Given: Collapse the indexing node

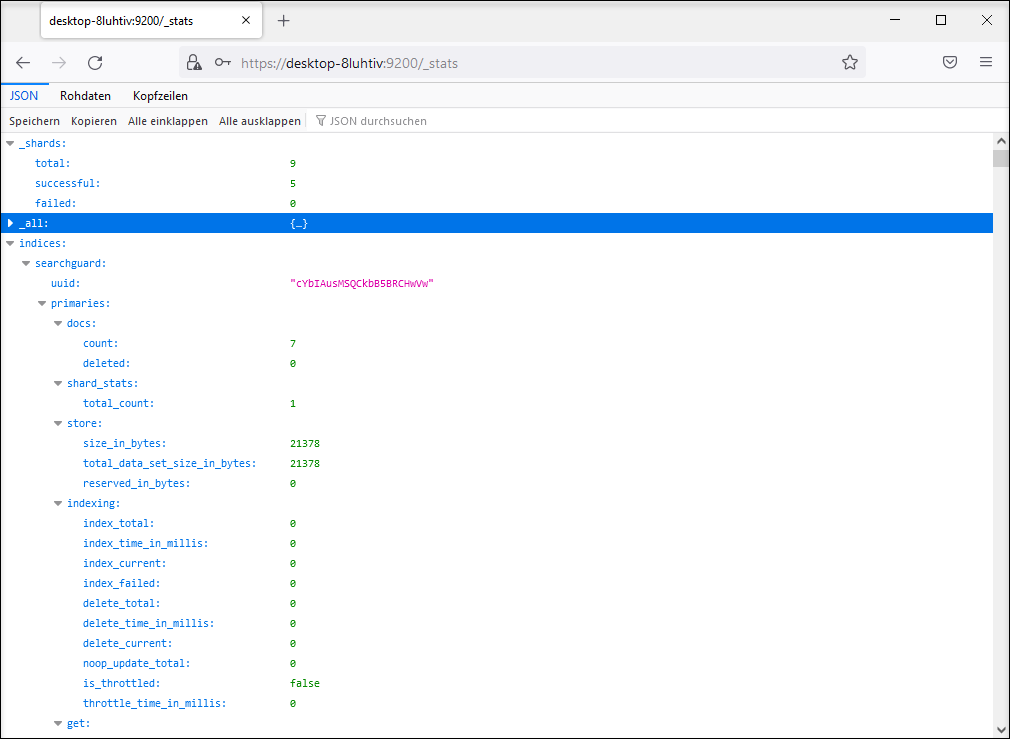Looking at the screenshot, I should pyautogui.click(x=58, y=503).
